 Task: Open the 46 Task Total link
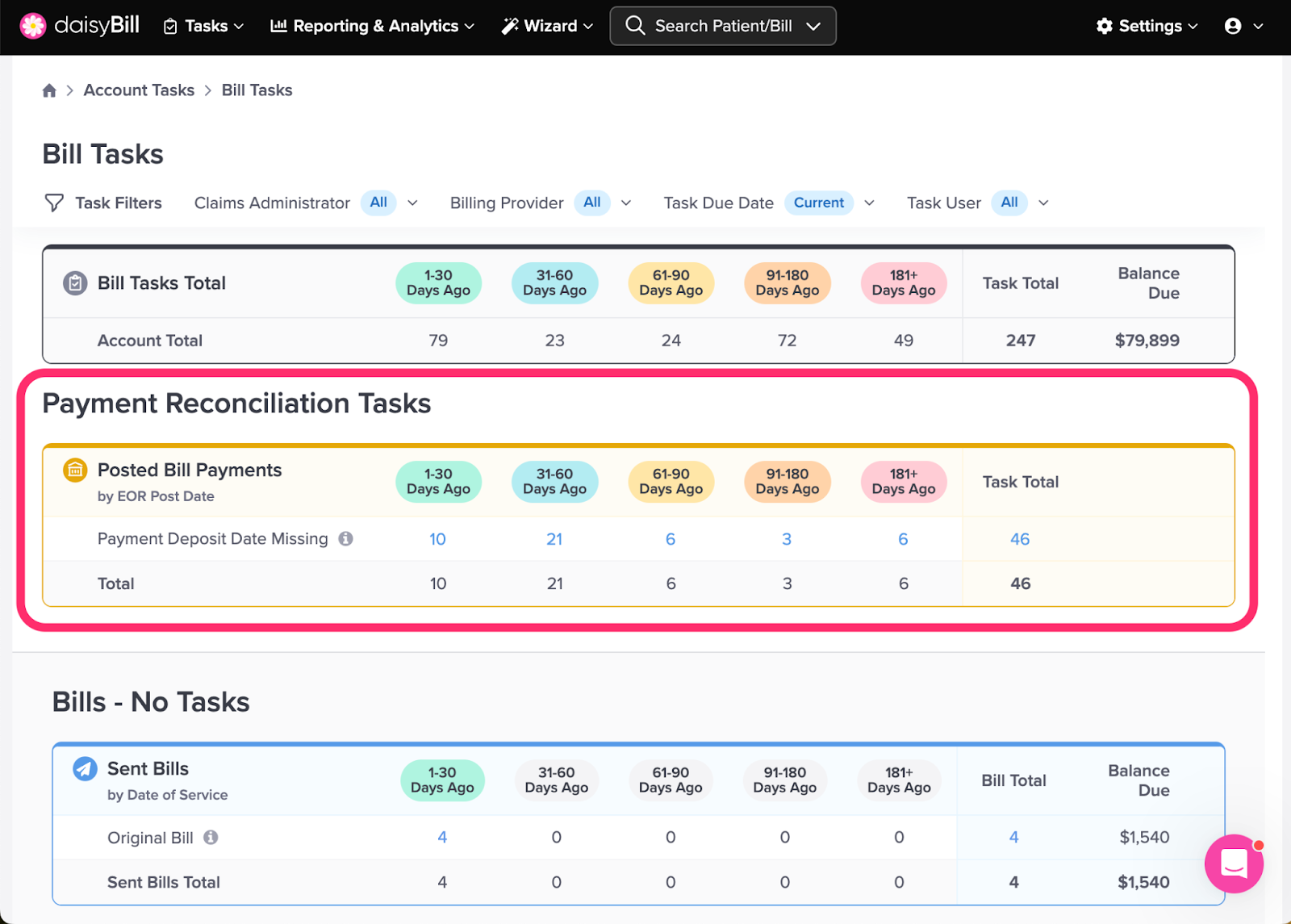(1020, 539)
